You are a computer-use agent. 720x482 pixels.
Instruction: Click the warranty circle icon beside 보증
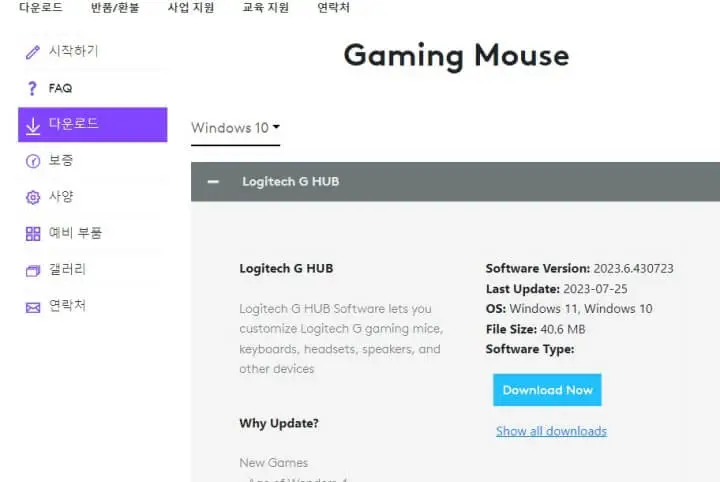[x=33, y=161]
